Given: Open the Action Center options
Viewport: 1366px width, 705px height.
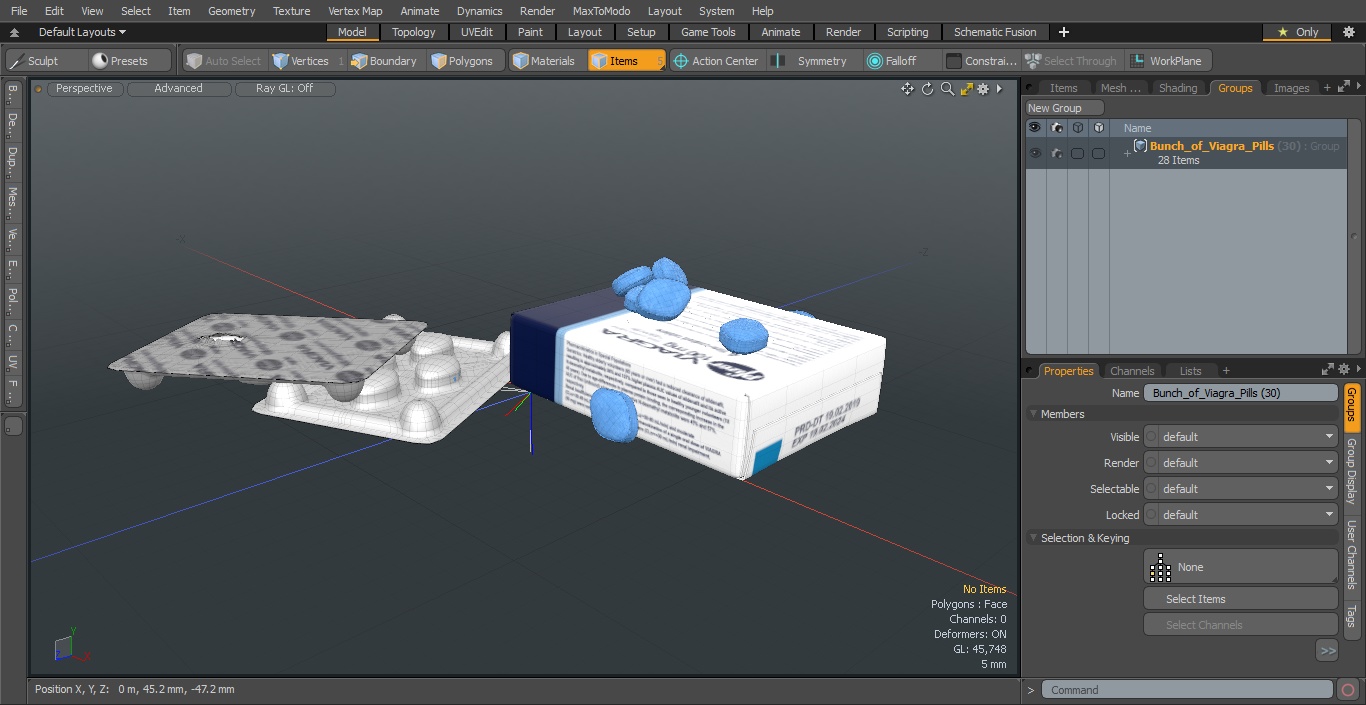Looking at the screenshot, I should 716,61.
